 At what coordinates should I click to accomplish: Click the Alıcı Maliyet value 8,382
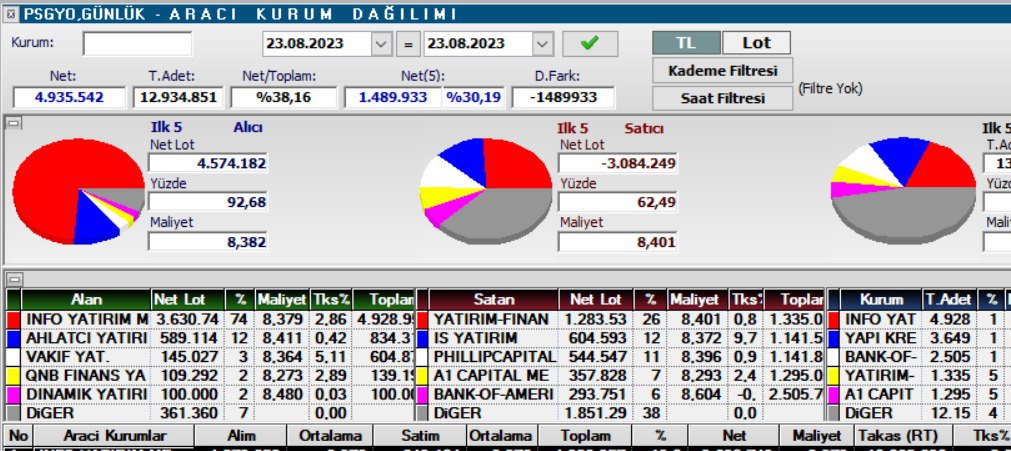click(x=208, y=242)
